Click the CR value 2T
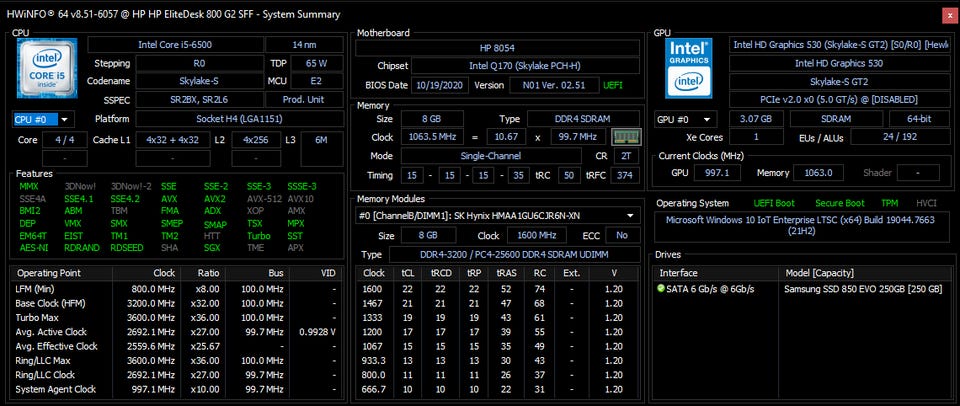Image resolution: width=960 pixels, height=406 pixels. click(626, 156)
